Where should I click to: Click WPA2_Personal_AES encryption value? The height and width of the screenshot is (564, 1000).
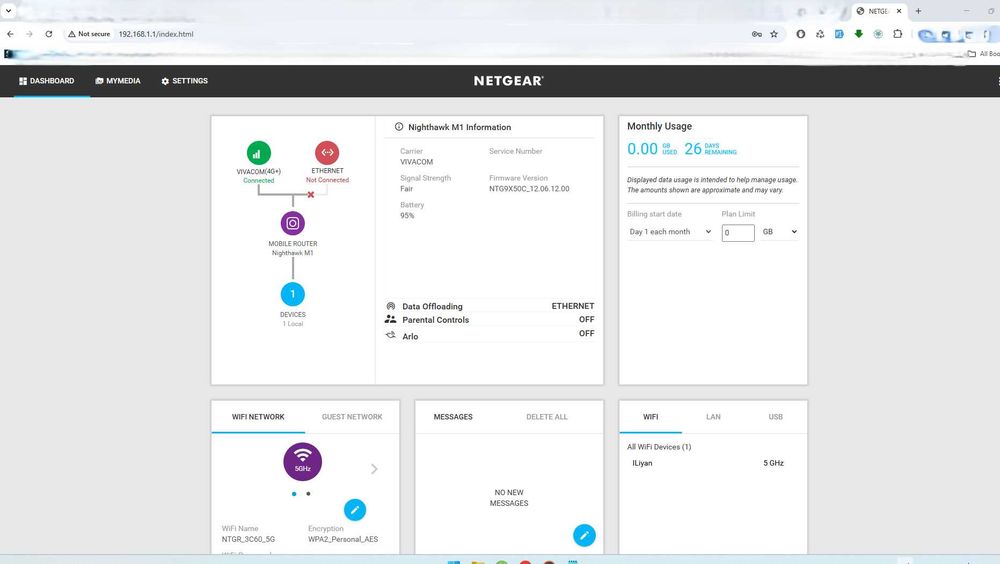click(343, 539)
